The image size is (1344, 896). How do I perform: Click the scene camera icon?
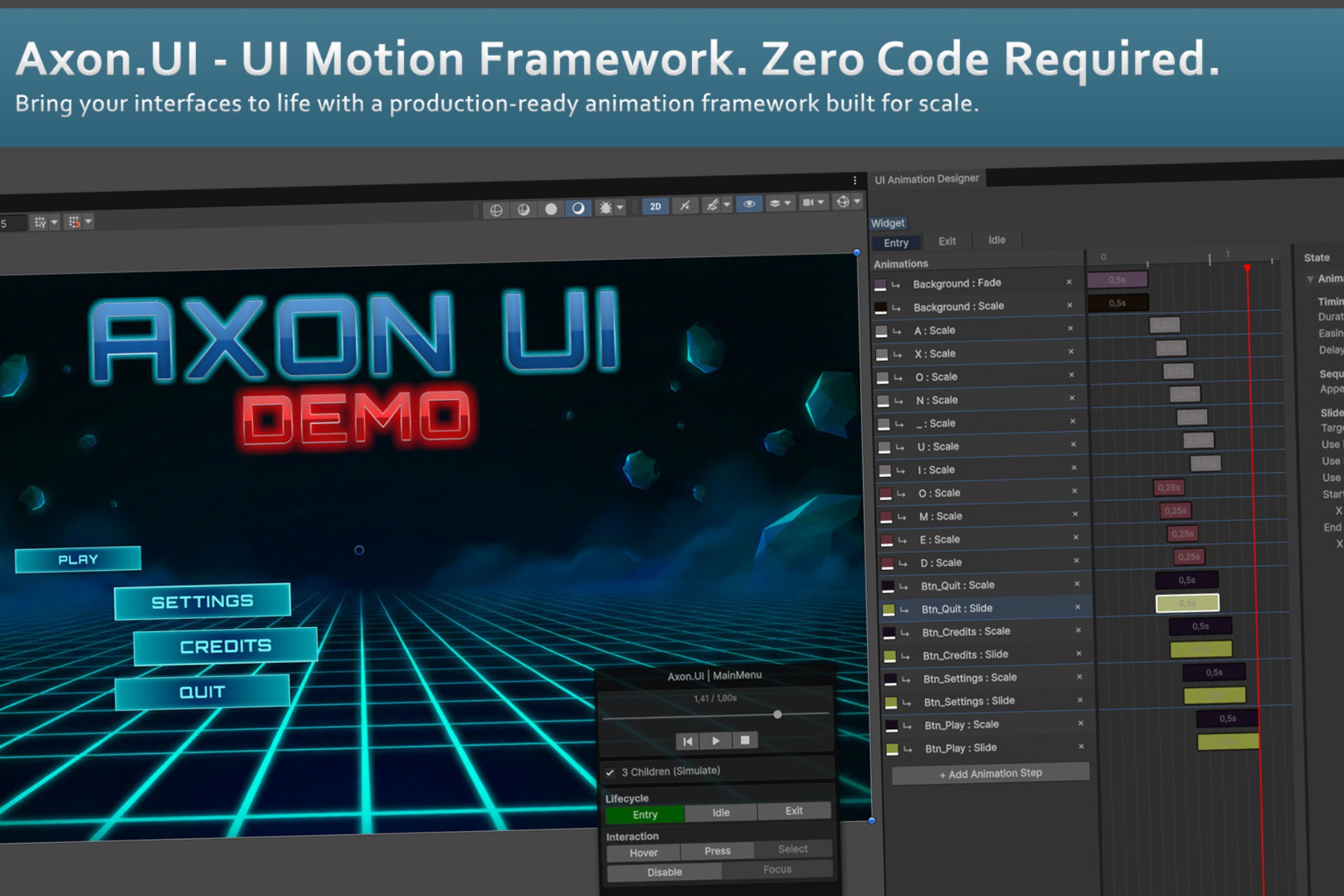(808, 203)
